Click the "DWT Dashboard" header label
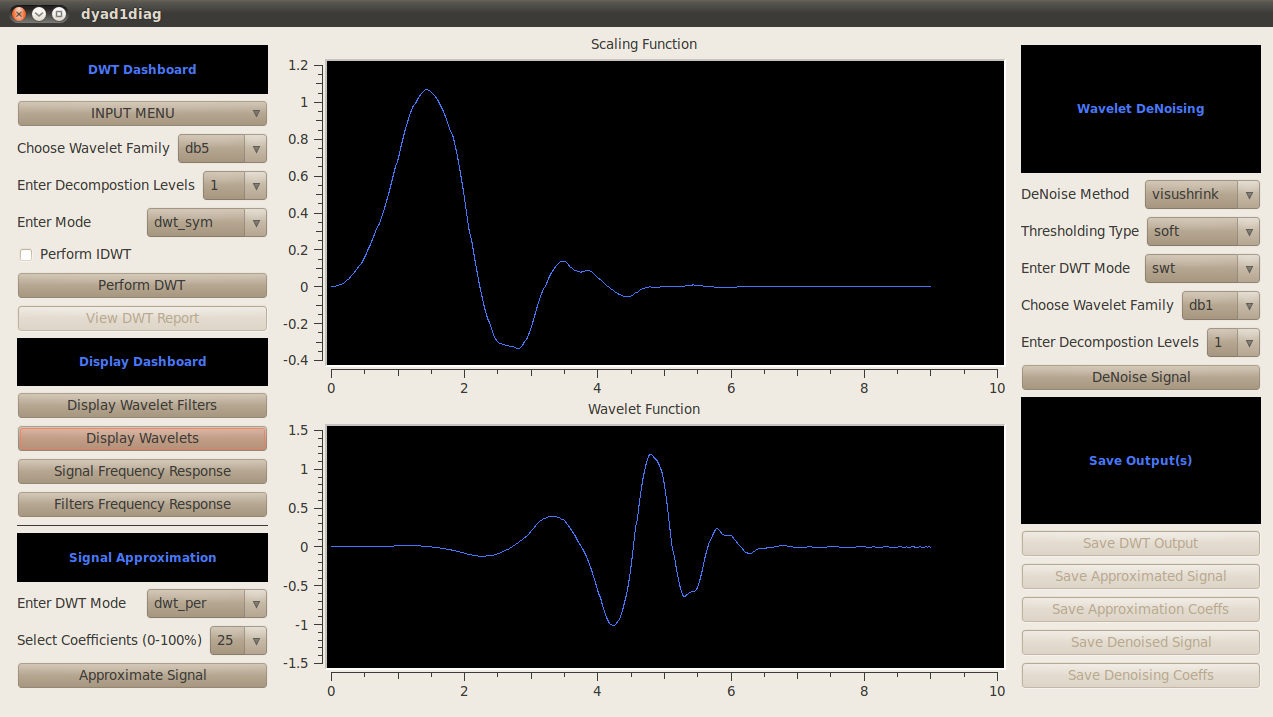This screenshot has height=717, width=1273. pos(142,70)
